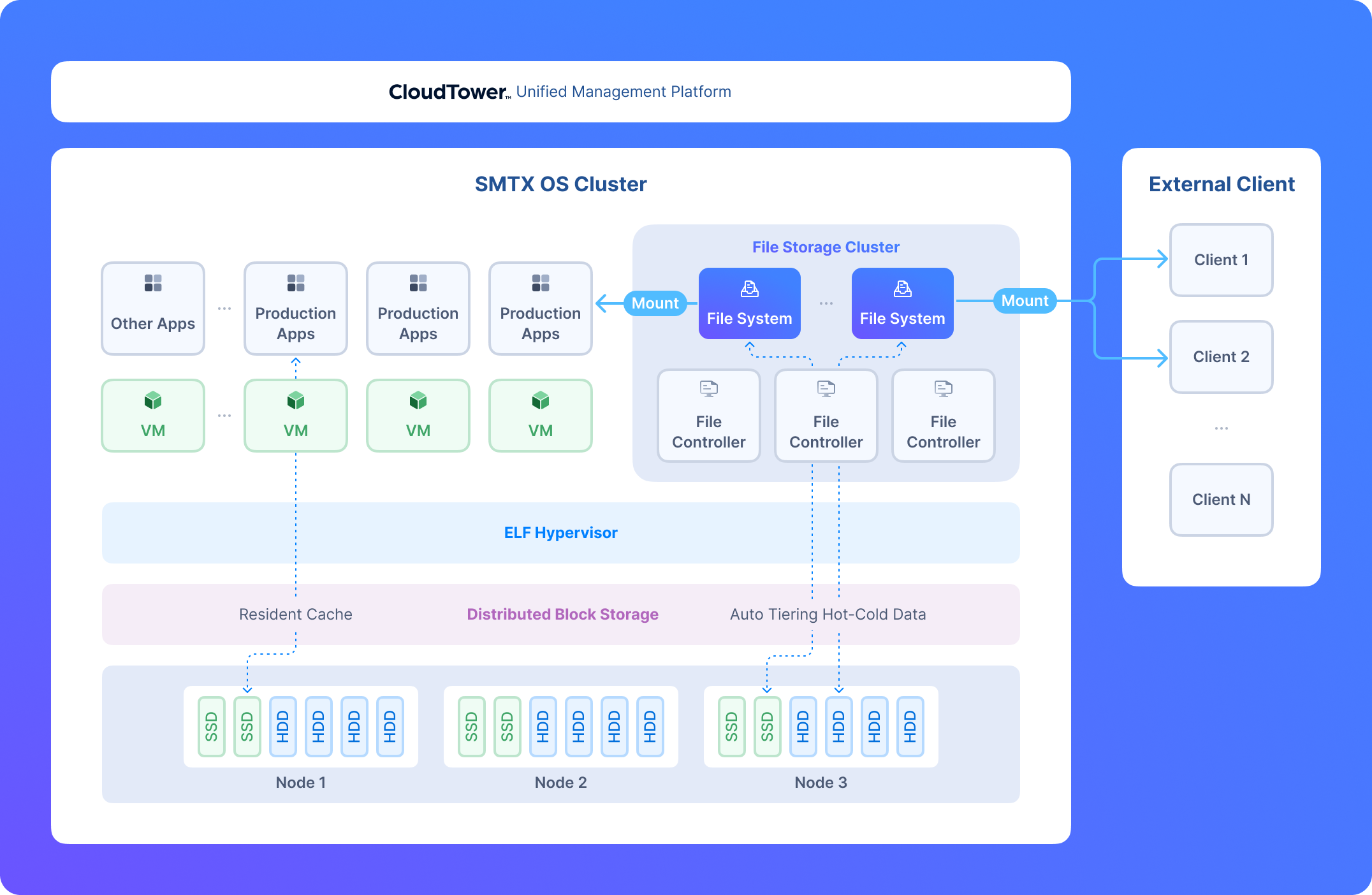Click the Resident Cache label
1372x895 pixels.
296,615
